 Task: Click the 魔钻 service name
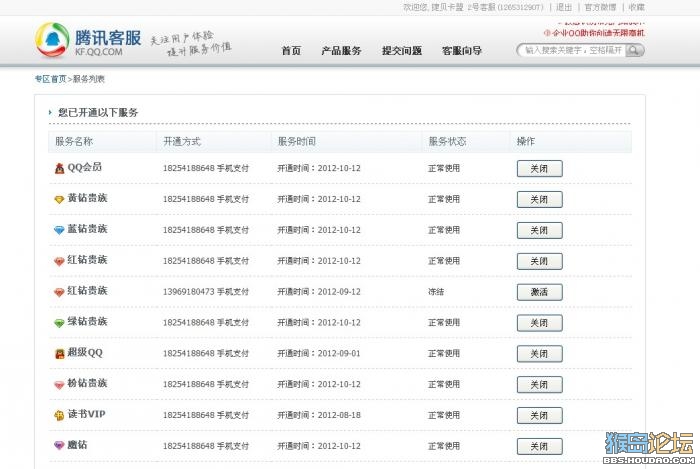tap(77, 445)
